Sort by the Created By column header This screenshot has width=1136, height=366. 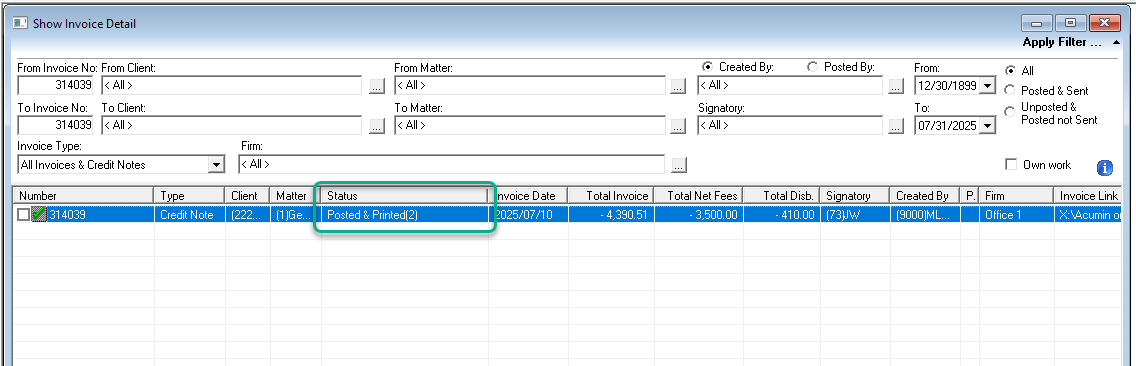(924, 196)
